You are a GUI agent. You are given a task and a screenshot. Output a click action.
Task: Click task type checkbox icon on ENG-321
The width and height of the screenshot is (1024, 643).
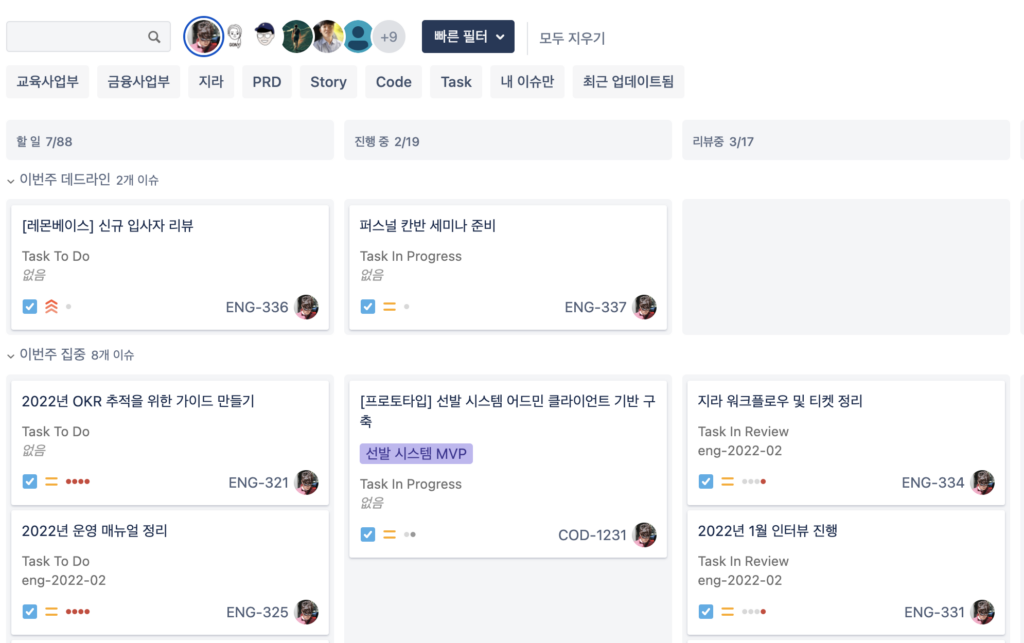(x=30, y=482)
